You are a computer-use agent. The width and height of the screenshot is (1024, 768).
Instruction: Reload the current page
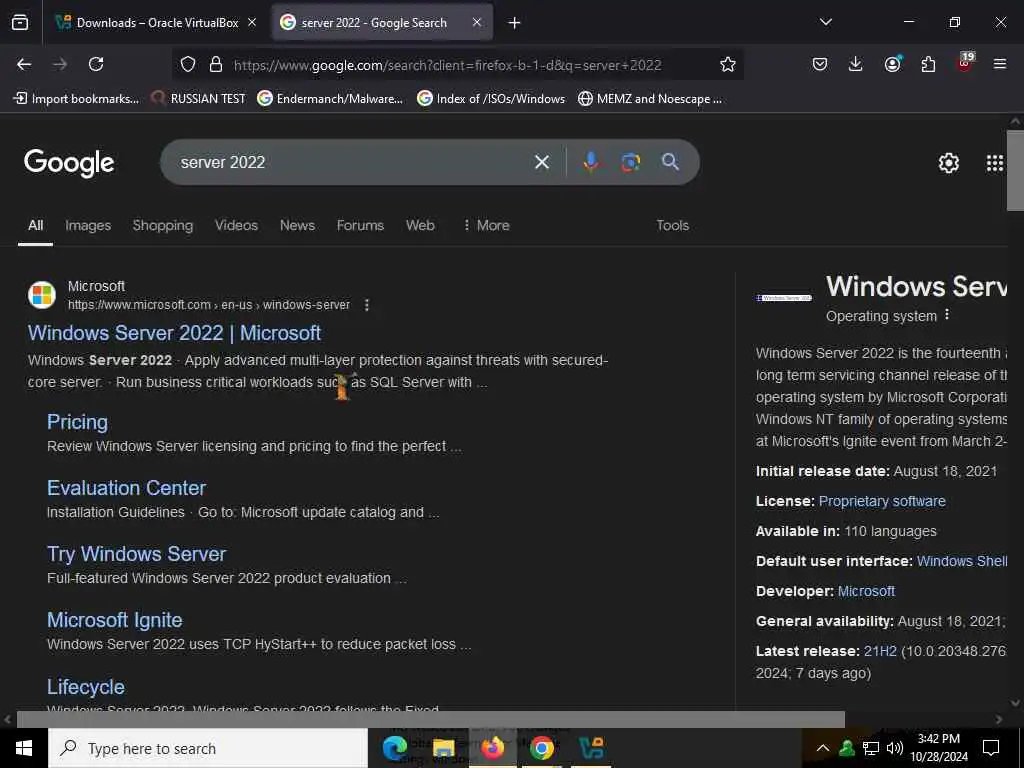pyautogui.click(x=96, y=64)
